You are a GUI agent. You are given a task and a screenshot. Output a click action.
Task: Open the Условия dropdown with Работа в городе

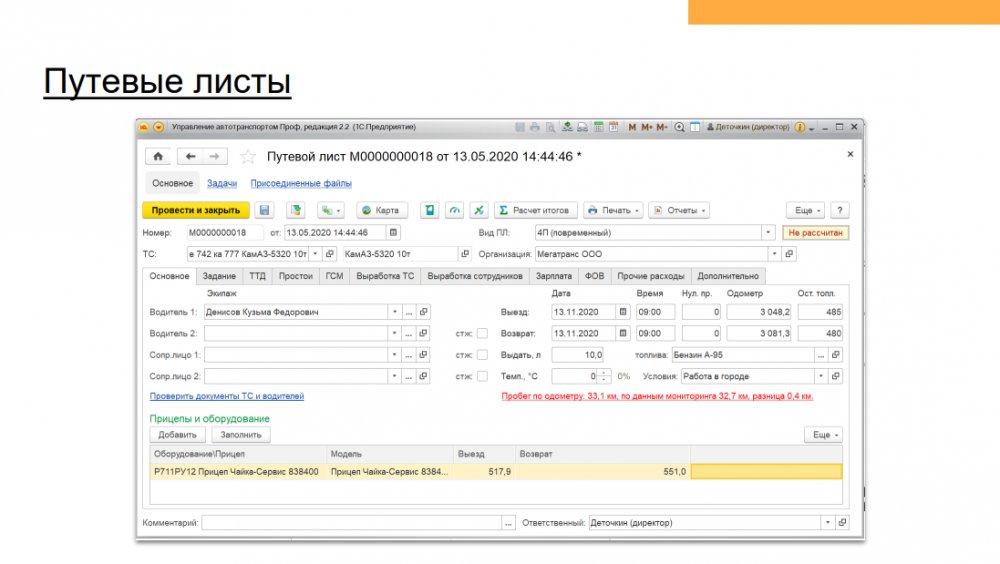tap(821, 377)
